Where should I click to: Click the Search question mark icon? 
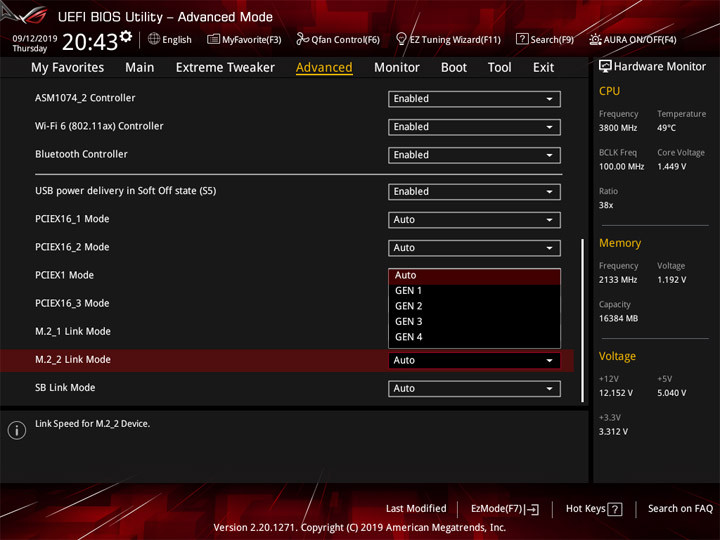(x=522, y=39)
